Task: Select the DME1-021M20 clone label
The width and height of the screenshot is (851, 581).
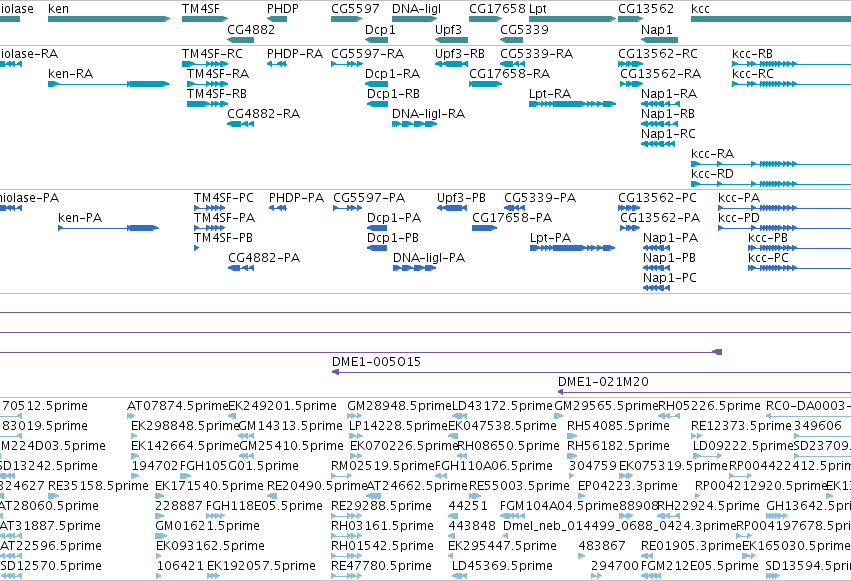Action: pos(603,382)
